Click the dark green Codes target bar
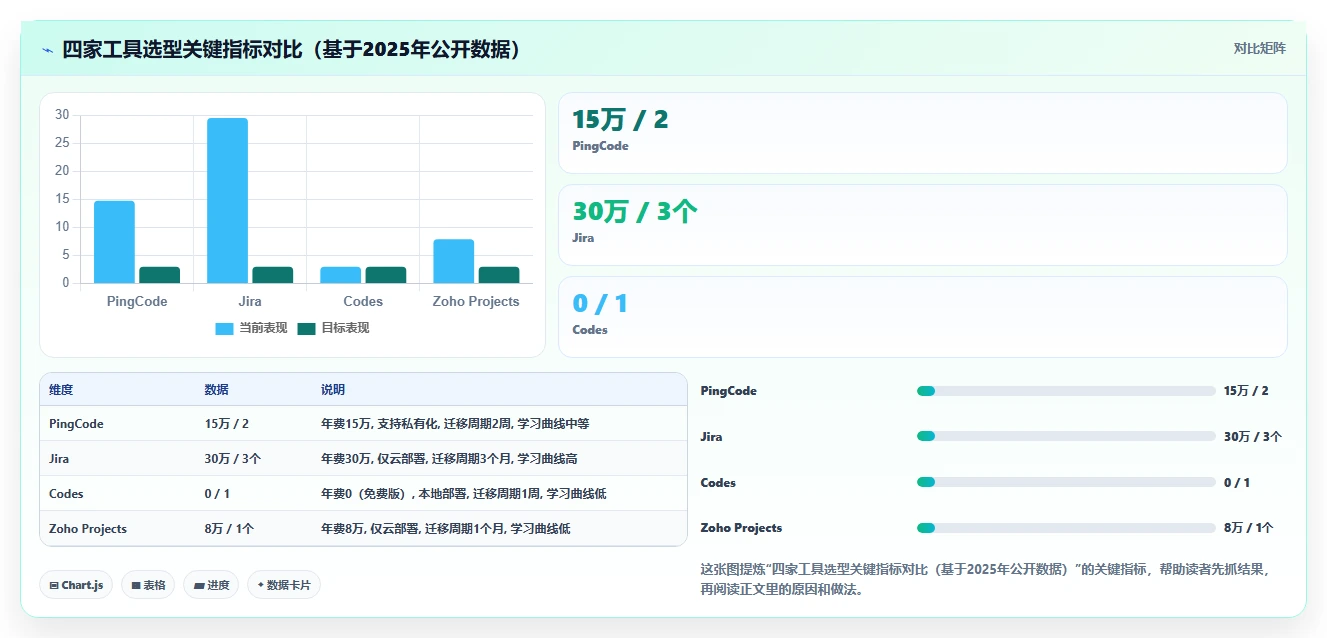This screenshot has height=638, width=1327. (x=385, y=275)
